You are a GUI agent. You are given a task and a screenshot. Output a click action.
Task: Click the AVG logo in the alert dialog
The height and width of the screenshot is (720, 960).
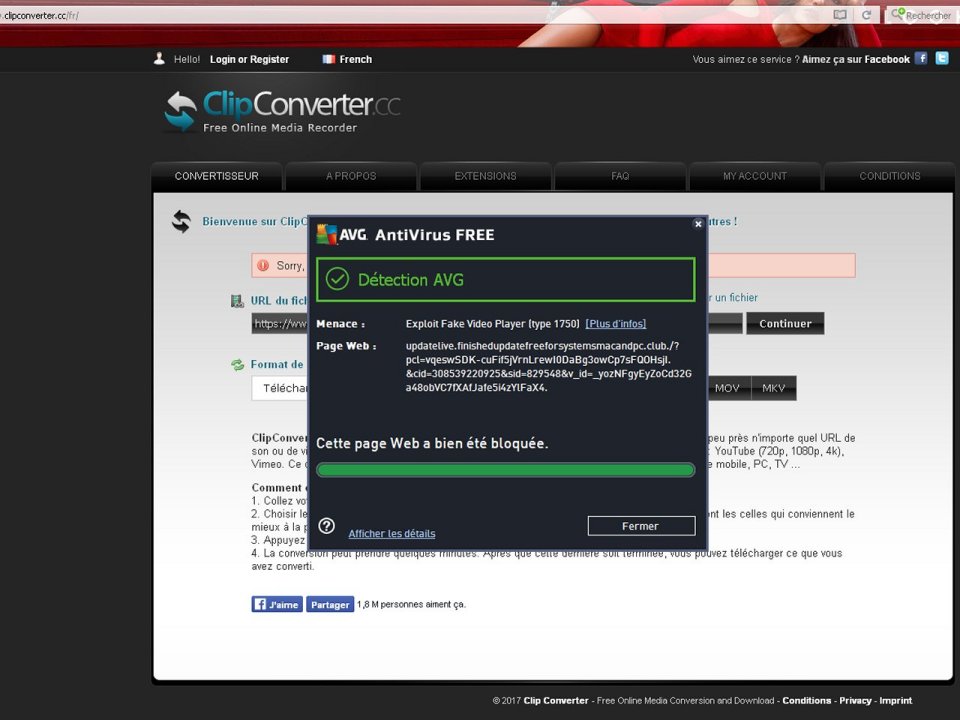pyautogui.click(x=330, y=234)
